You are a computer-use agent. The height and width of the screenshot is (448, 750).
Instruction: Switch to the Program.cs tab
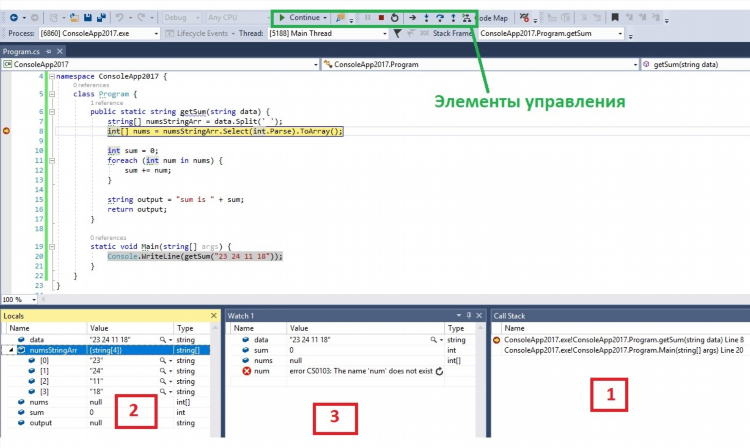coord(21,51)
